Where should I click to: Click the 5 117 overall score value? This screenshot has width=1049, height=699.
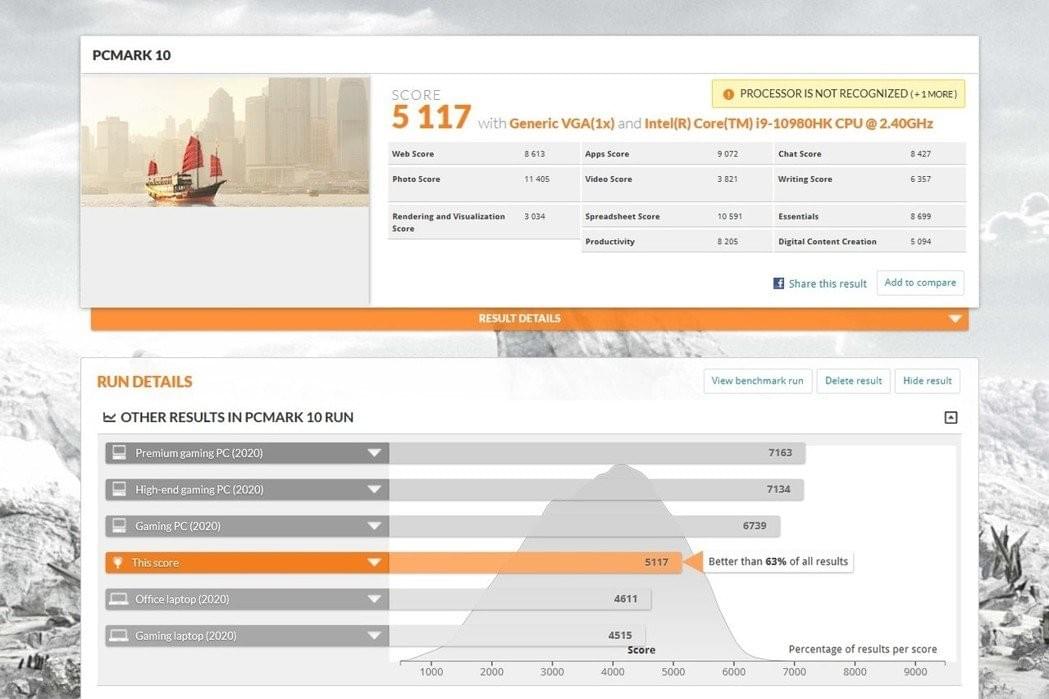431,117
